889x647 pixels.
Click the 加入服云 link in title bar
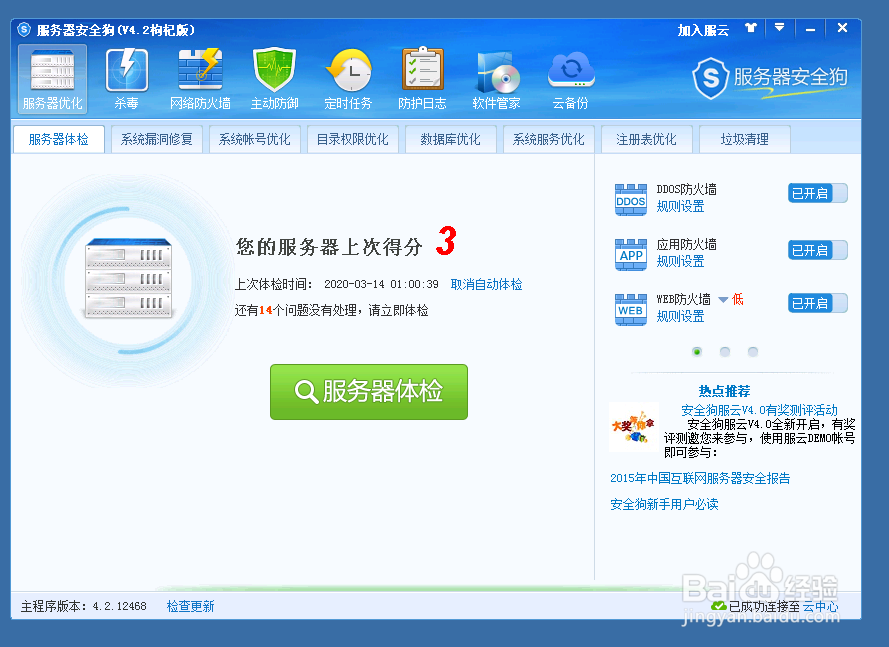(x=703, y=30)
